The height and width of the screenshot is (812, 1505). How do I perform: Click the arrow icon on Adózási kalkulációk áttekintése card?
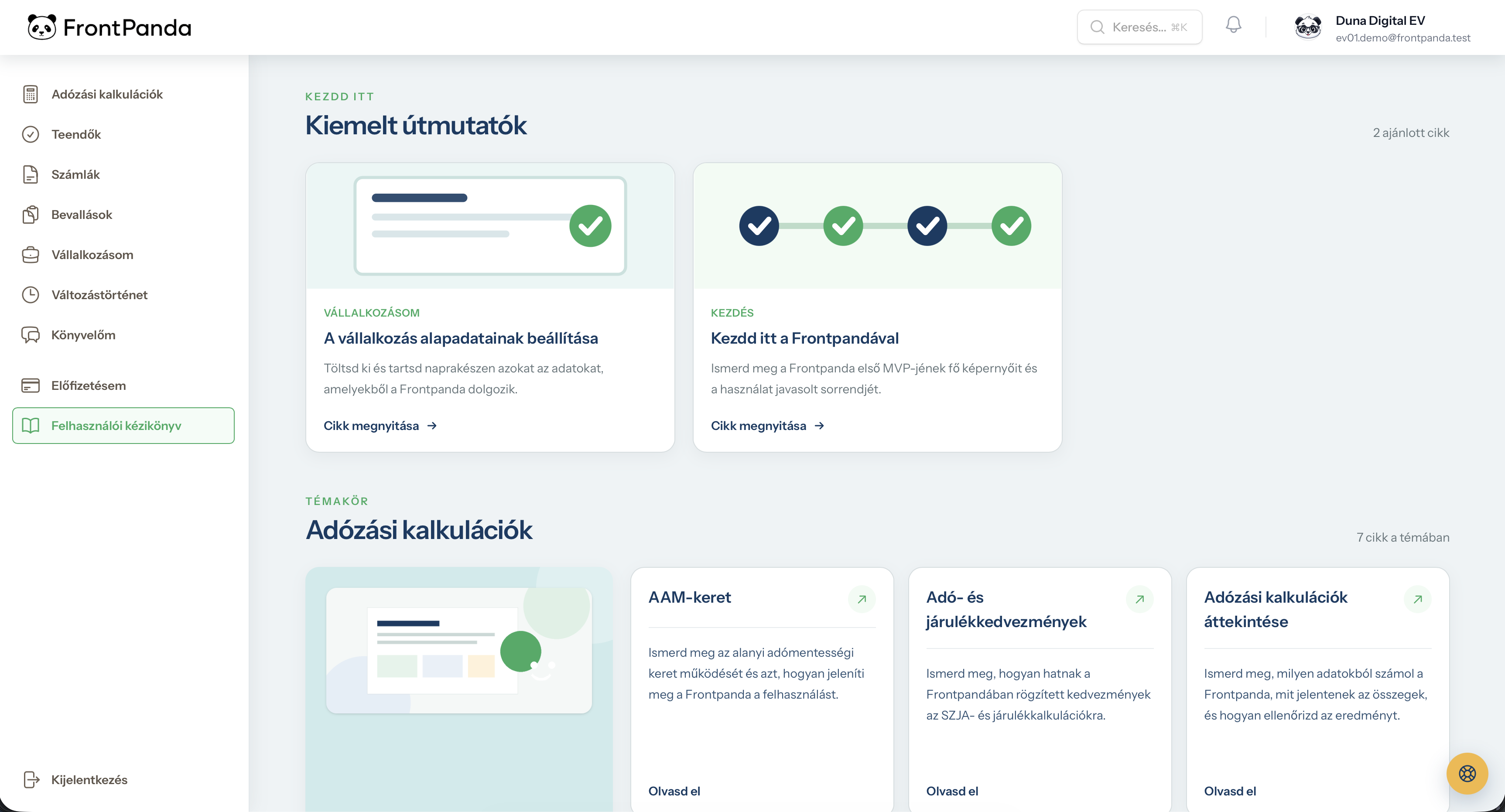click(1417, 599)
